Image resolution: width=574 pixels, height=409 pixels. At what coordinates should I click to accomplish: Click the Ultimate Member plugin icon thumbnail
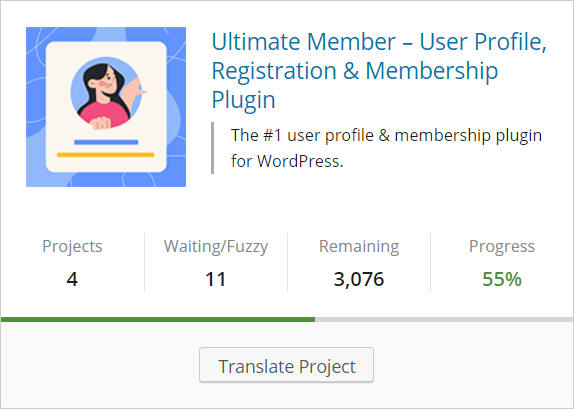106,107
